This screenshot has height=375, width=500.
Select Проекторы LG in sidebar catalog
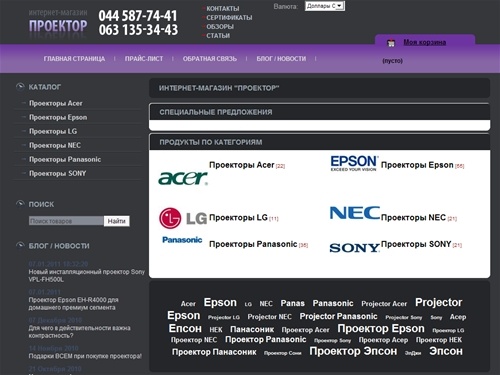53,131
